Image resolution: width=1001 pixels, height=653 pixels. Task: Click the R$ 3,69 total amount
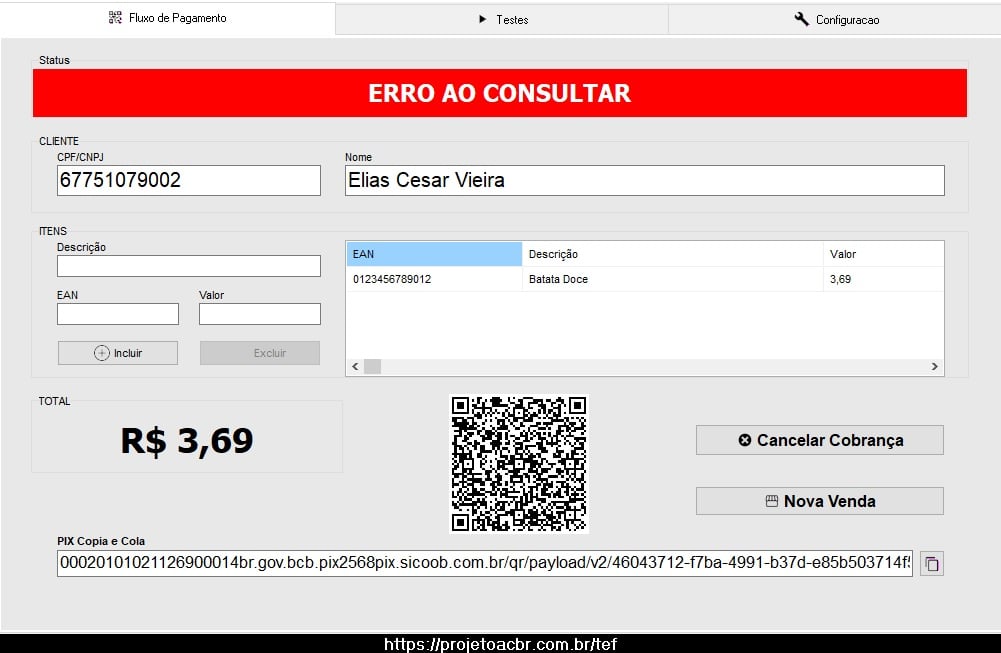click(x=187, y=440)
